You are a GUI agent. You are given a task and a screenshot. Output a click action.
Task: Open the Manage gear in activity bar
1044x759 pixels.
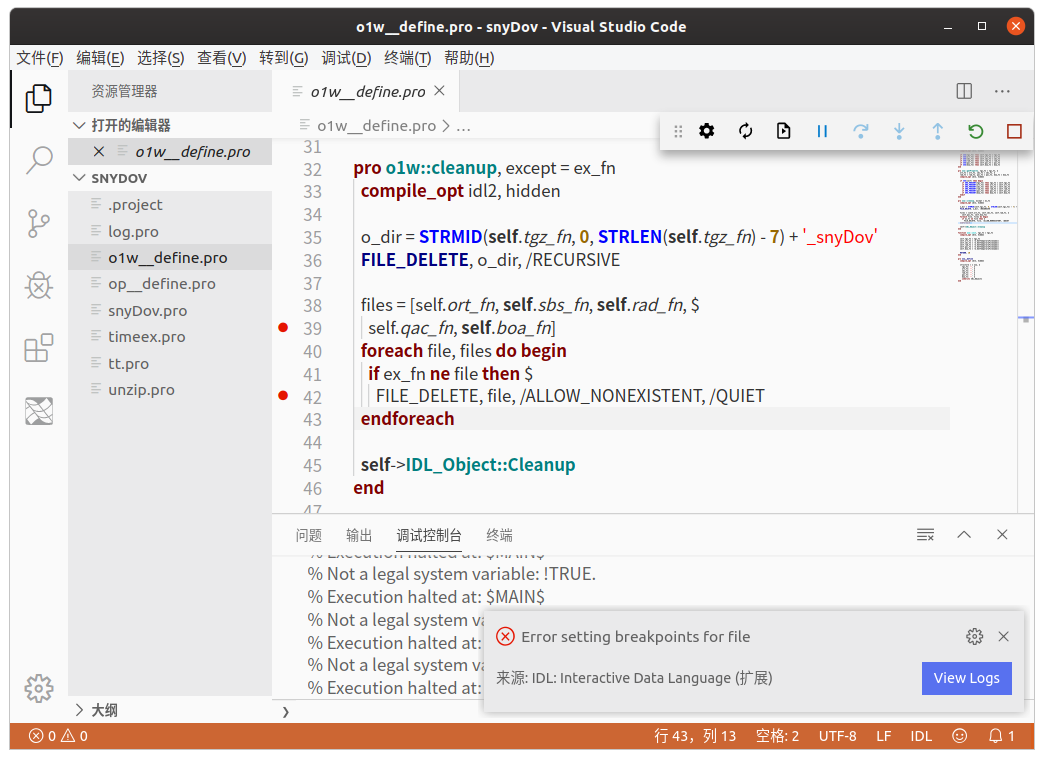tap(39, 688)
